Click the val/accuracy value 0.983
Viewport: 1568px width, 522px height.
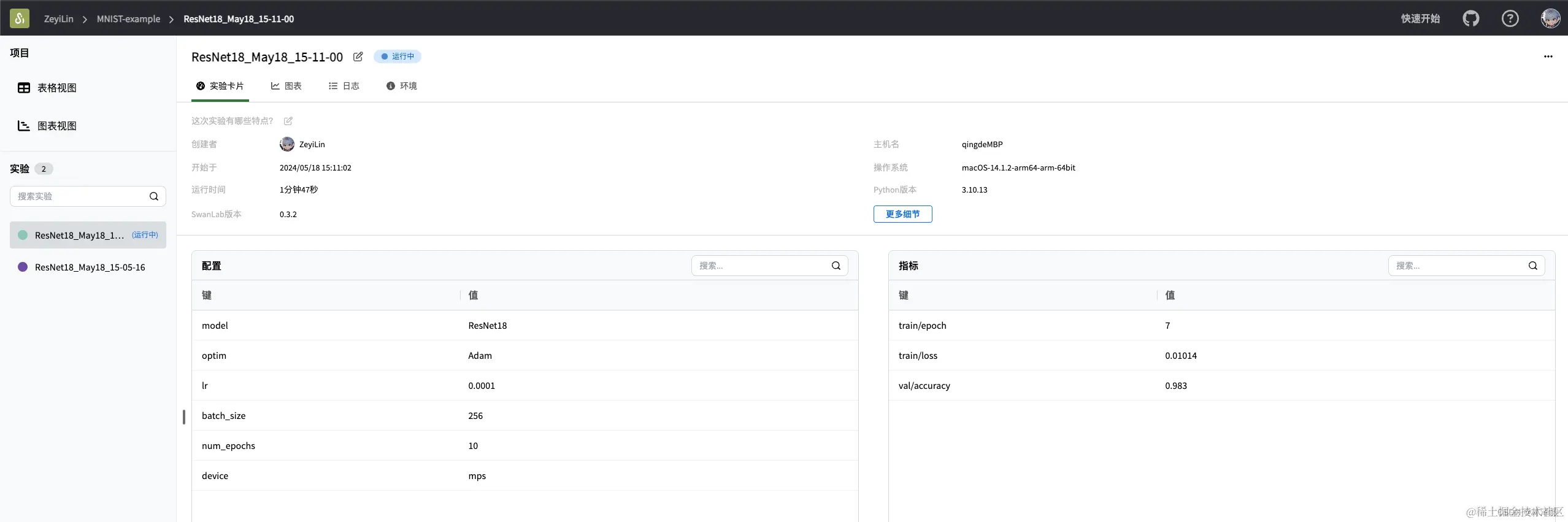(1176, 386)
